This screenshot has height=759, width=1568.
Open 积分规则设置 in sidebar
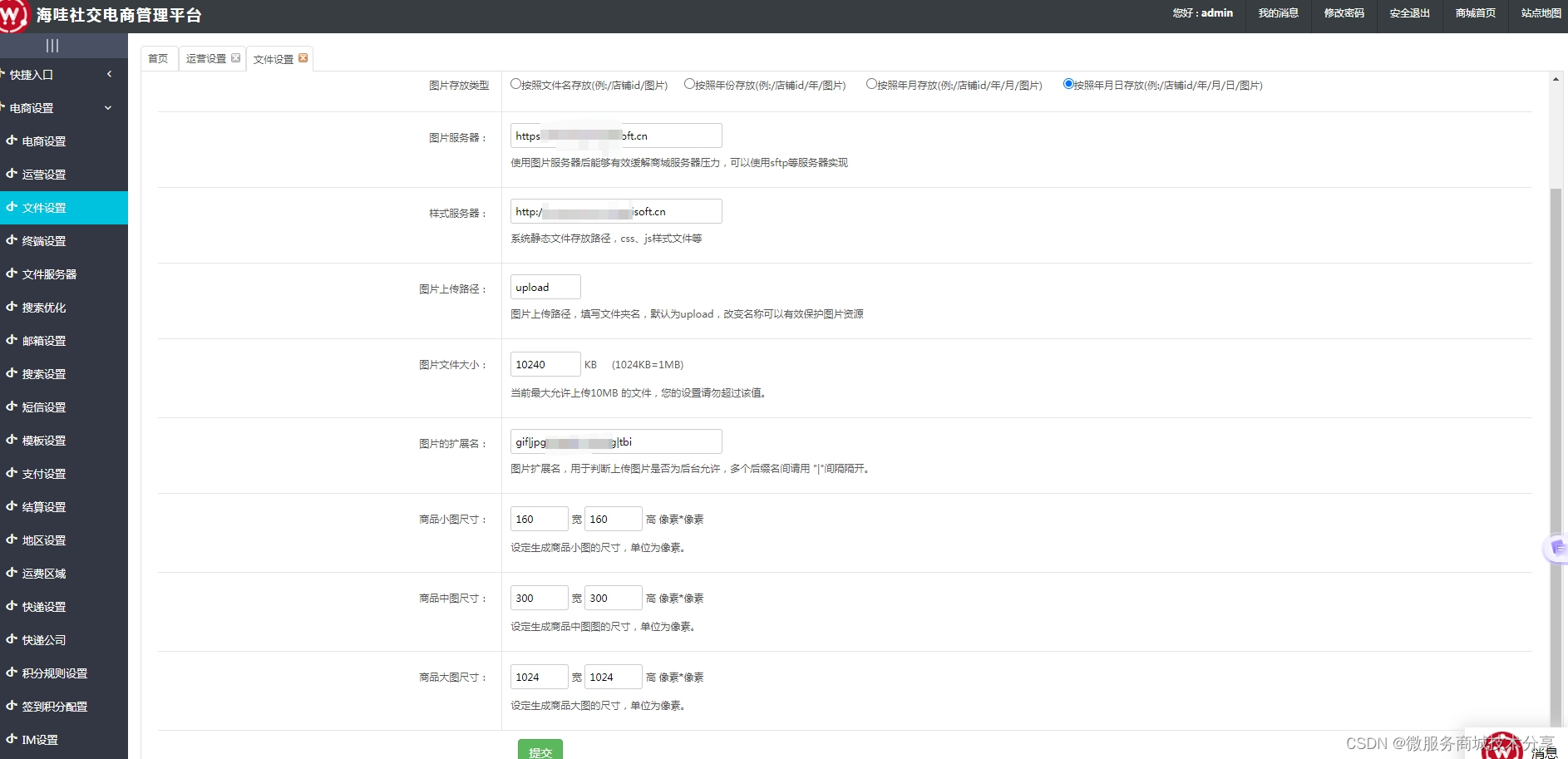click(64, 673)
